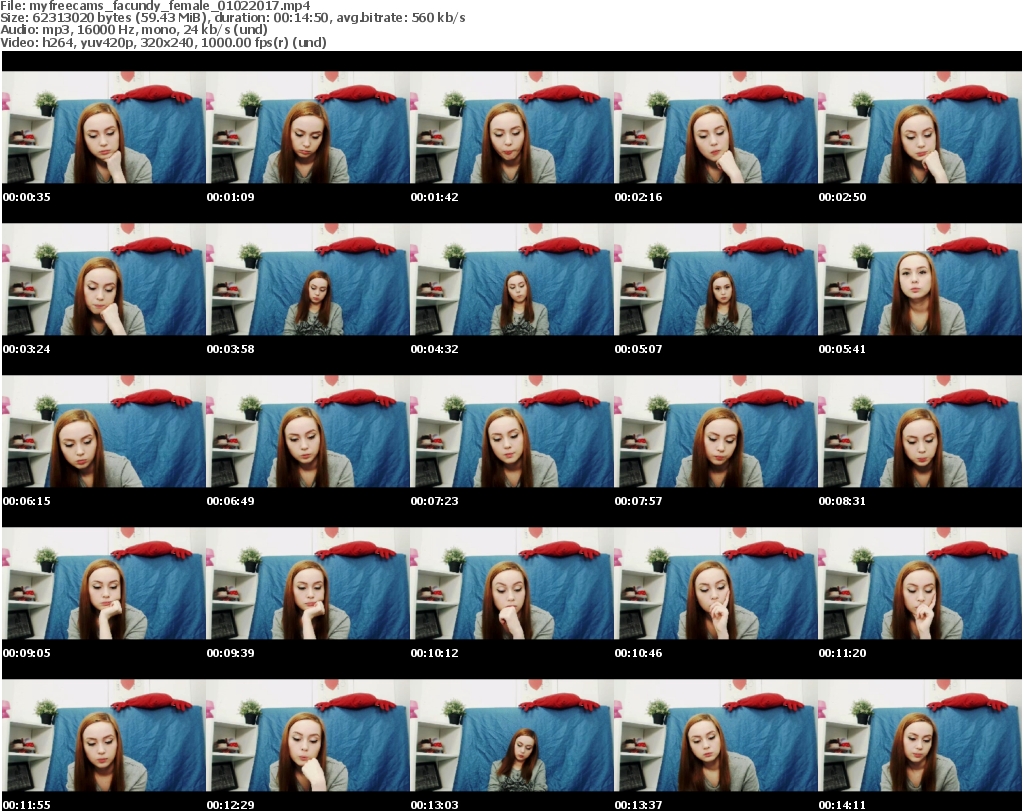Click the thumbnail above timestamp 00:01:09
1024x811 pixels.
pos(308,127)
